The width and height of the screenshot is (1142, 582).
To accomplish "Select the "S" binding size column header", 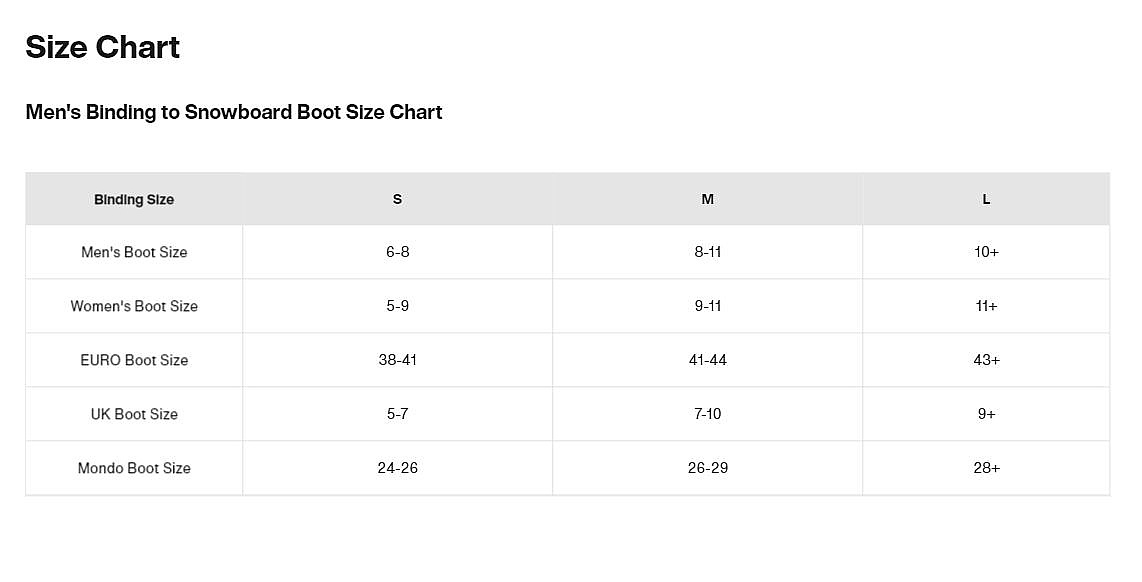I will click(397, 199).
